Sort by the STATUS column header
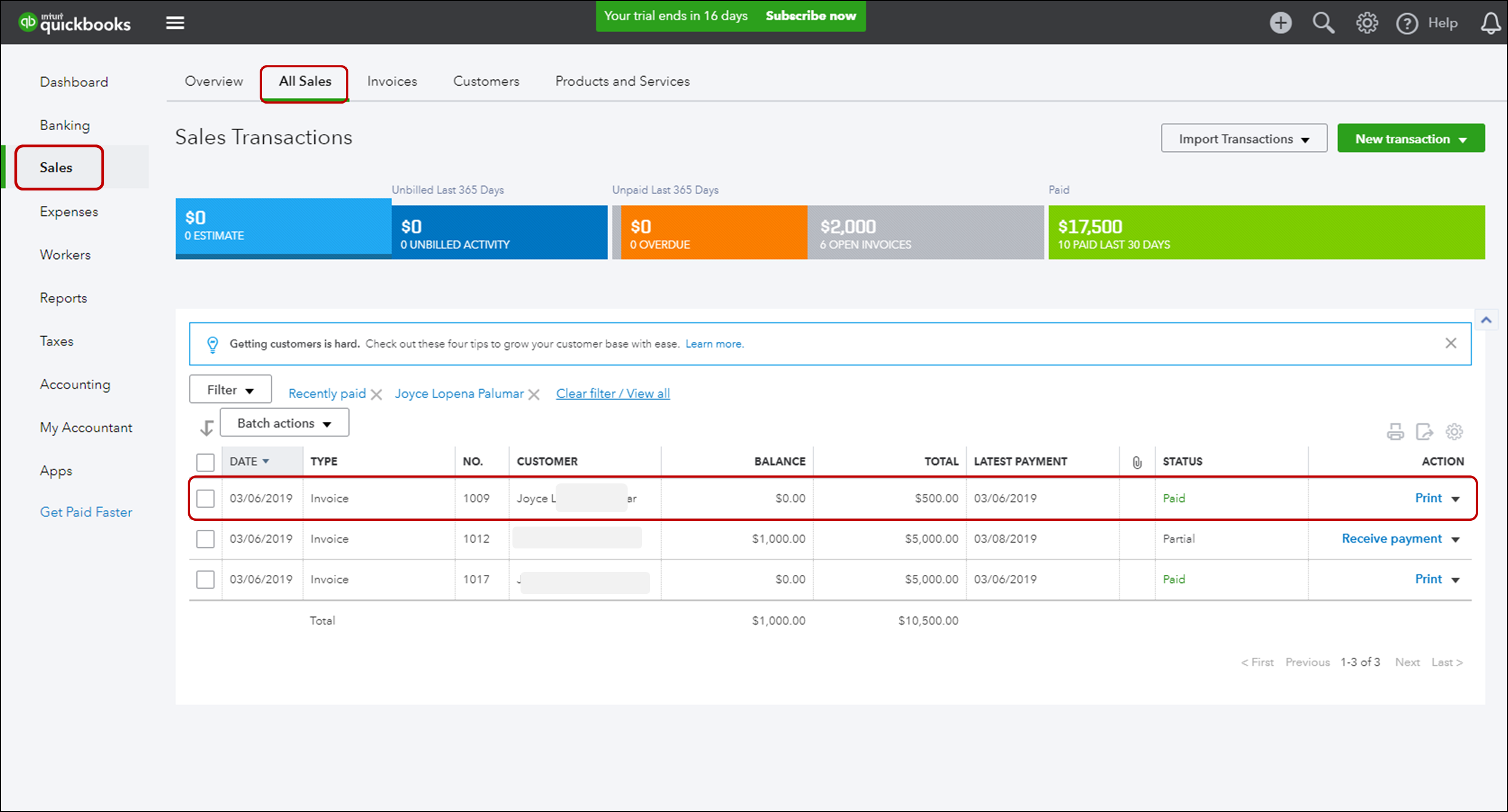1508x812 pixels. click(1182, 462)
